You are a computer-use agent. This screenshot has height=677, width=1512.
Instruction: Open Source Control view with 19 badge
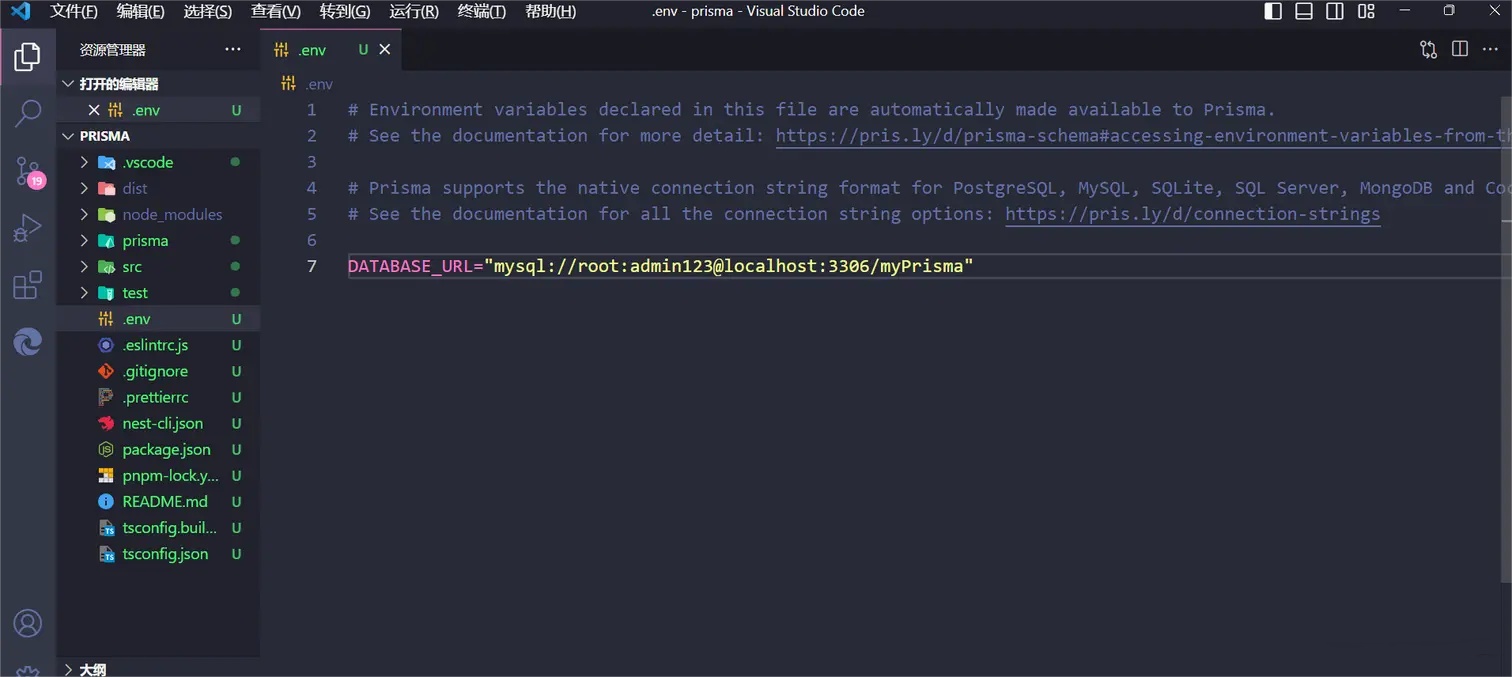coord(28,171)
